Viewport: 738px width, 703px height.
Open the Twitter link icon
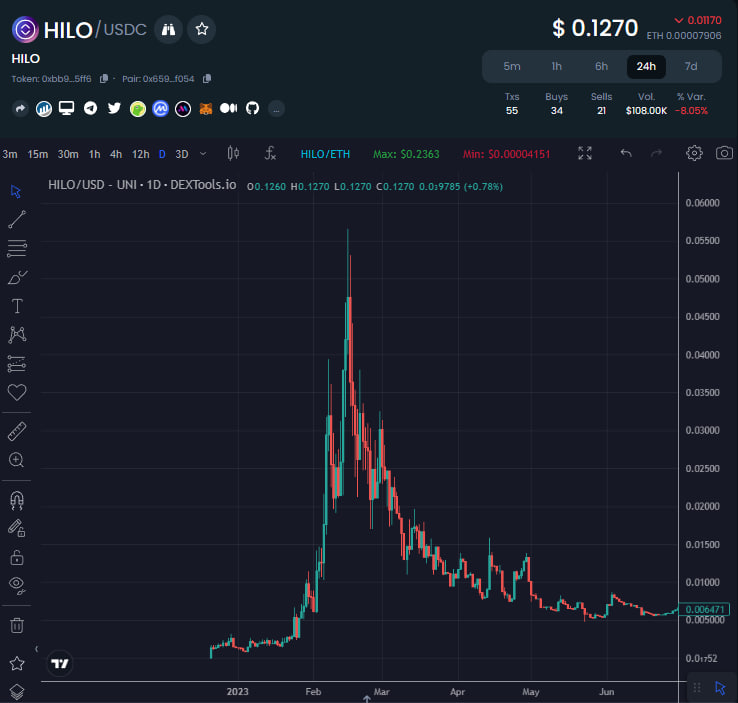tap(114, 109)
